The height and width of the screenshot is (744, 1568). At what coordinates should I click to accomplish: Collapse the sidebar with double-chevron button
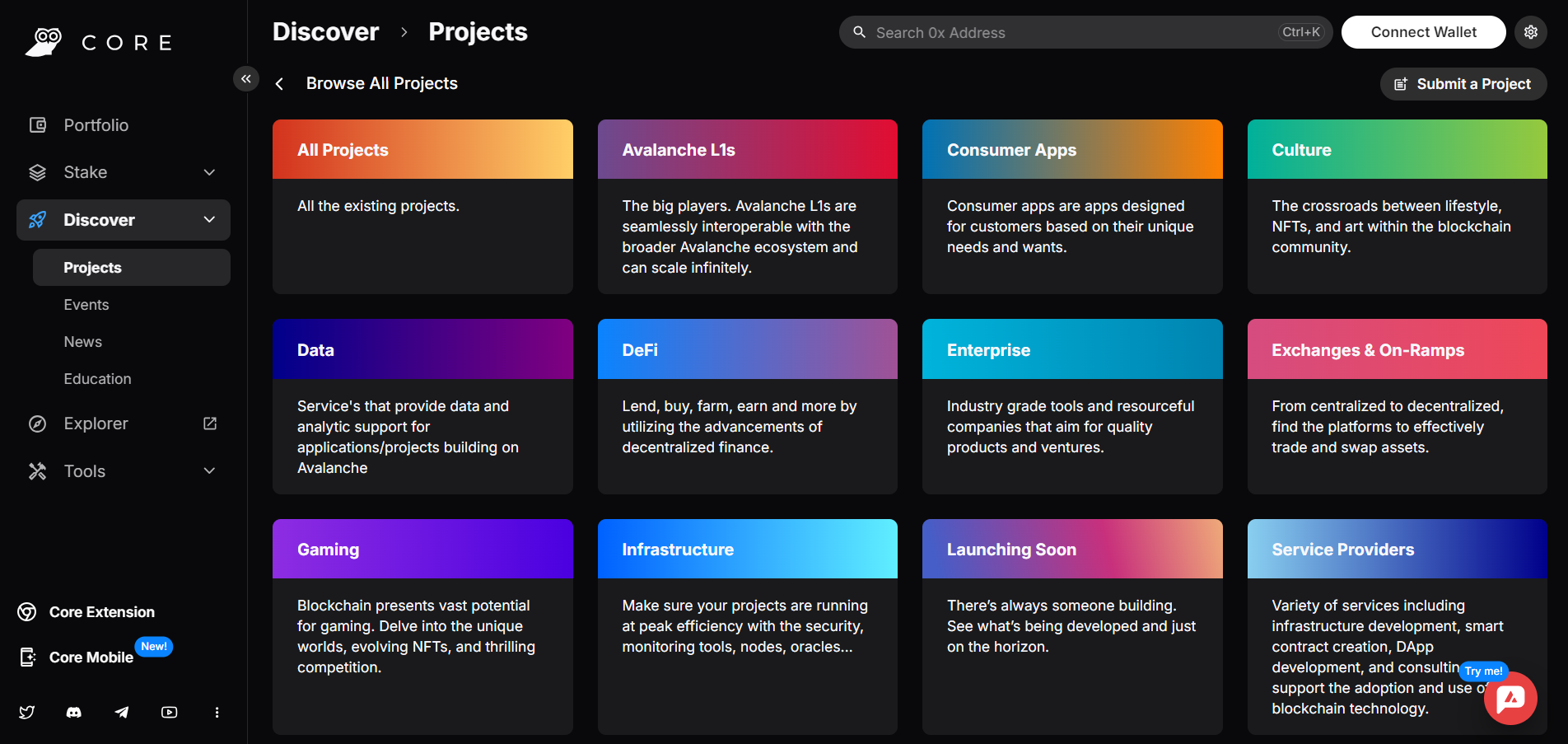coord(245,78)
